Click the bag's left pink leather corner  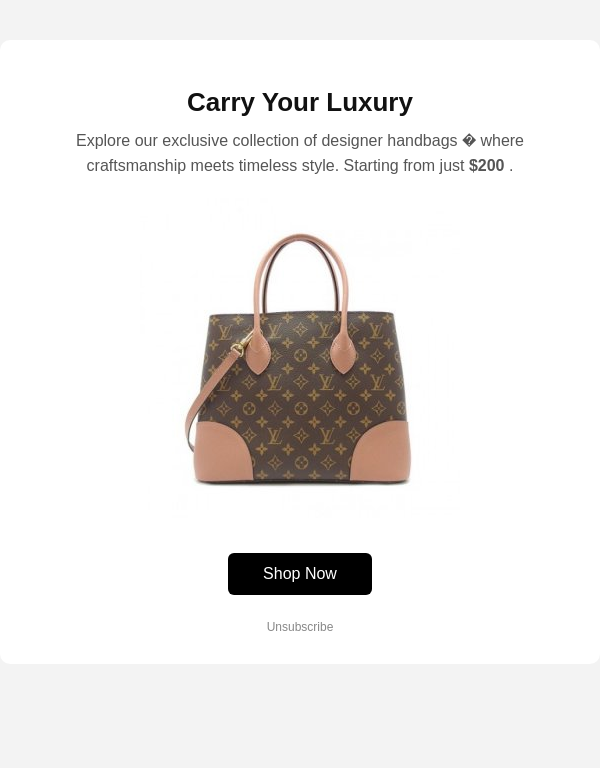coord(220,453)
